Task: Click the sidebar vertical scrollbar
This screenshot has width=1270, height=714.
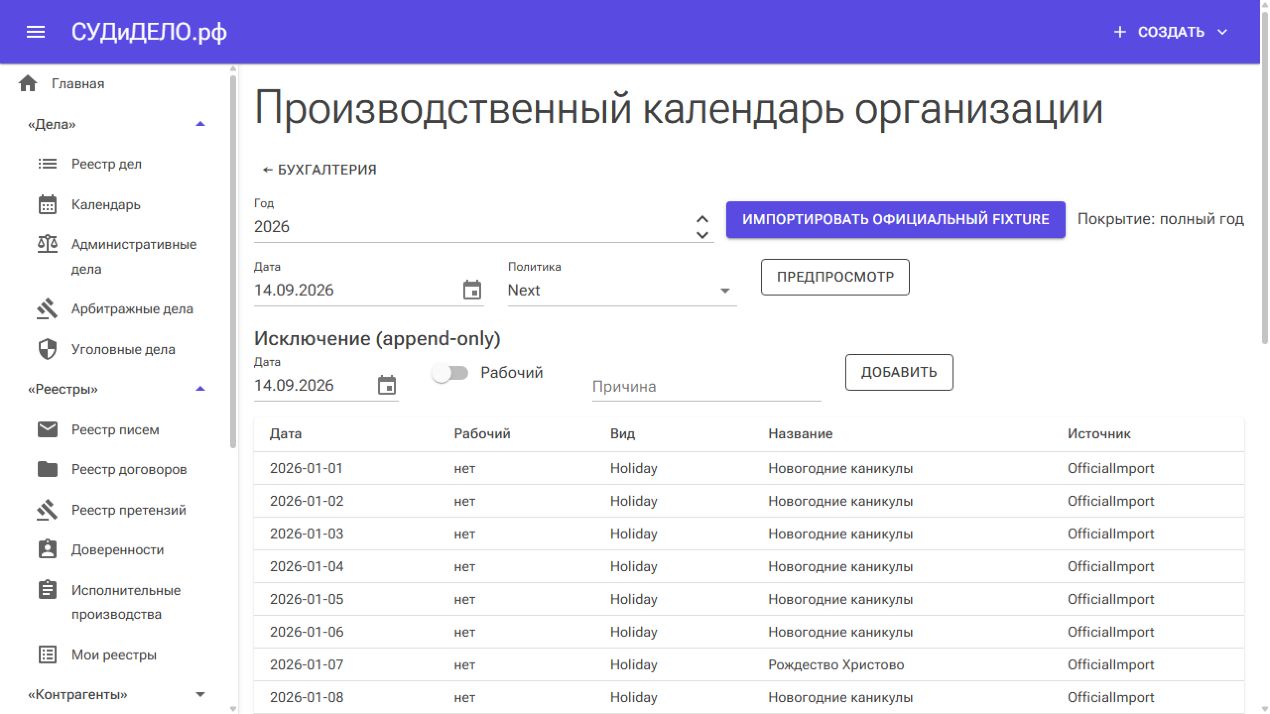Action: (234, 262)
